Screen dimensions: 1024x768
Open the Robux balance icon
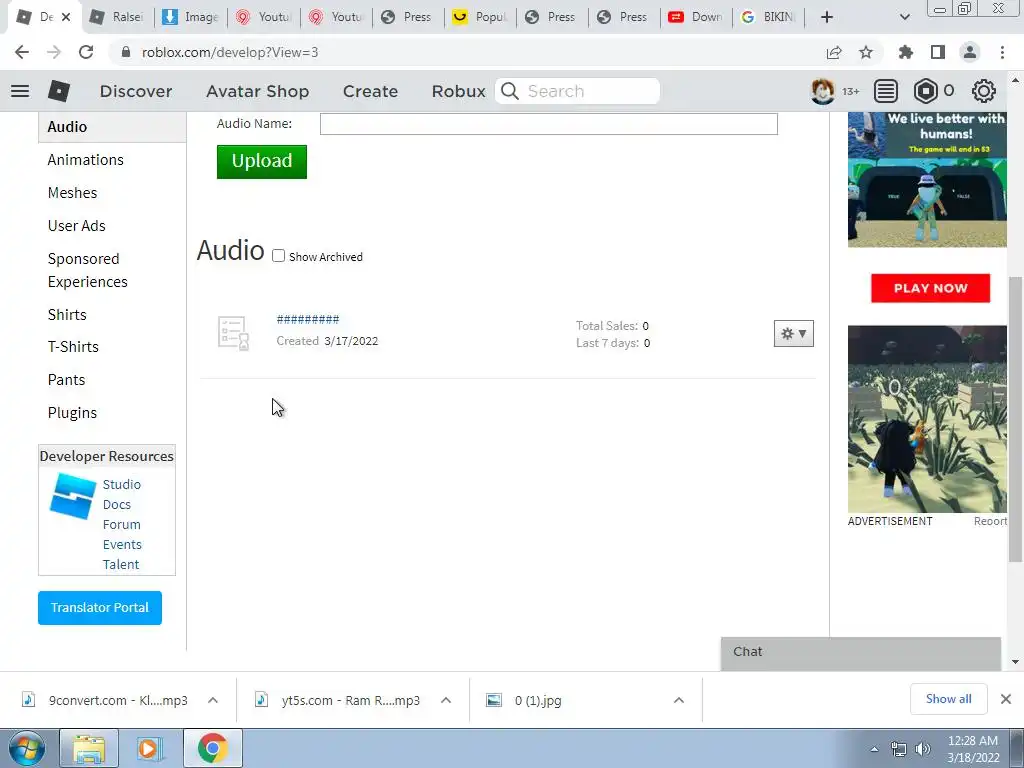(x=925, y=91)
